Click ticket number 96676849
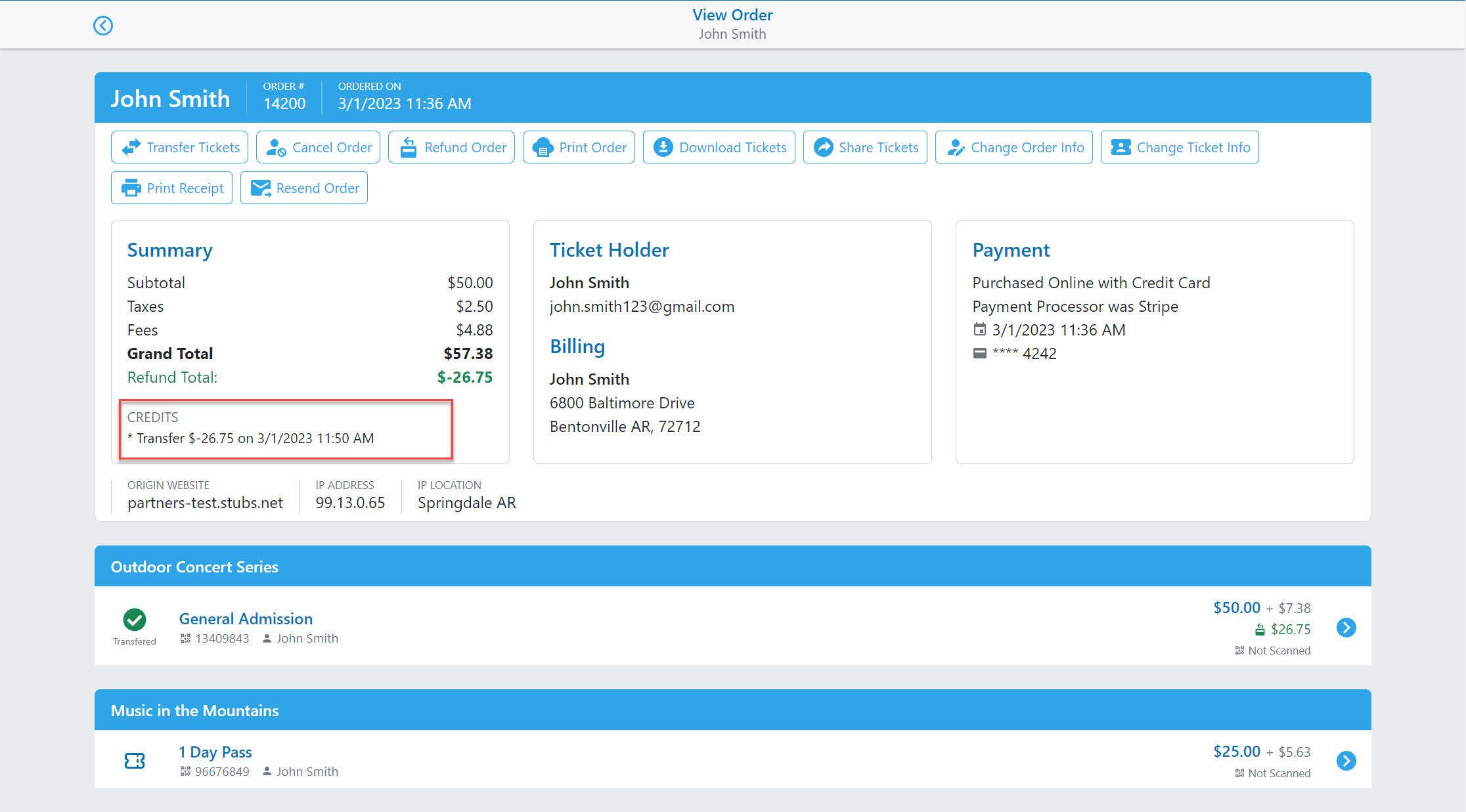The width and height of the screenshot is (1466, 812). (x=222, y=771)
